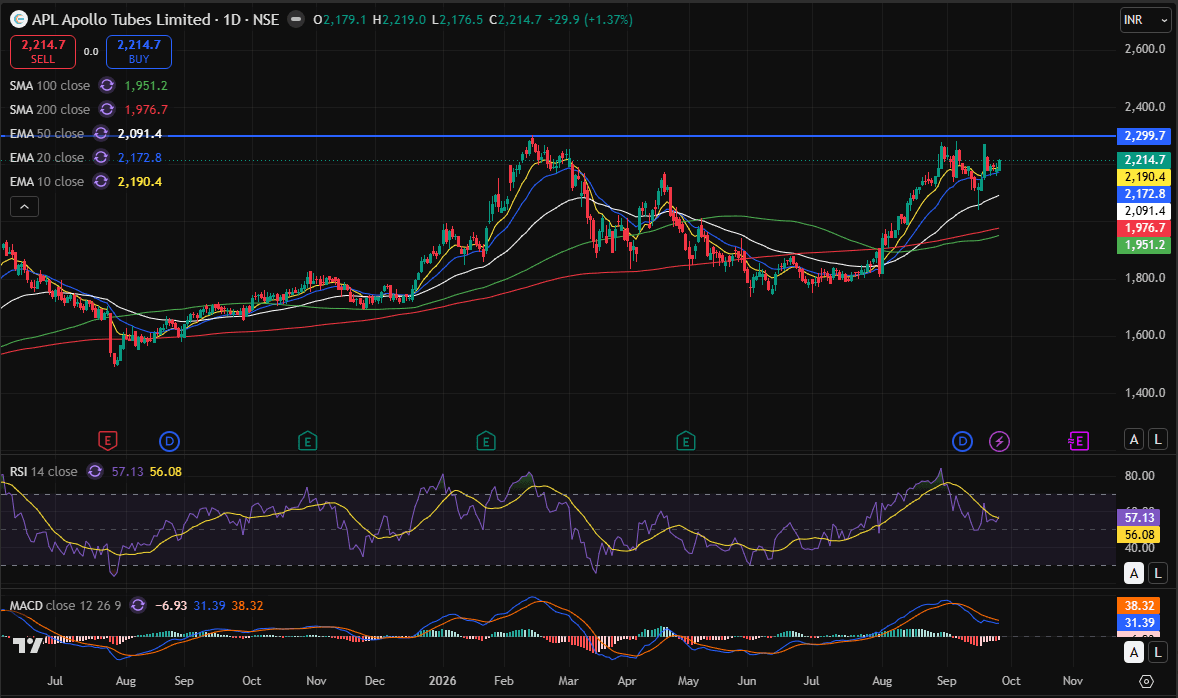The height and width of the screenshot is (698, 1178).
Task: Open the upcoming purple earnings marker
Action: (x=1079, y=441)
